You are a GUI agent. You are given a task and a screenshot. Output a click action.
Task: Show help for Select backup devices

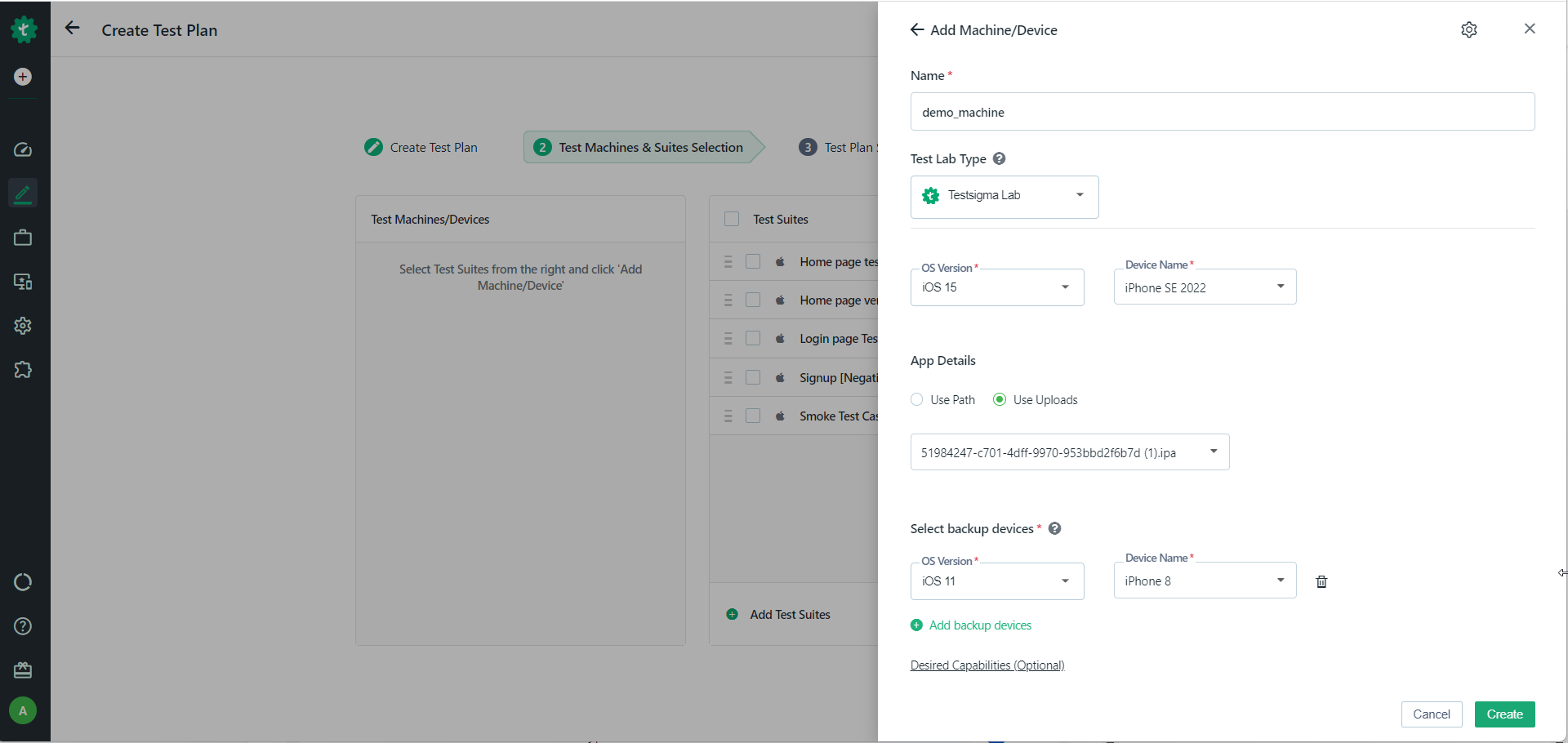point(1055,528)
